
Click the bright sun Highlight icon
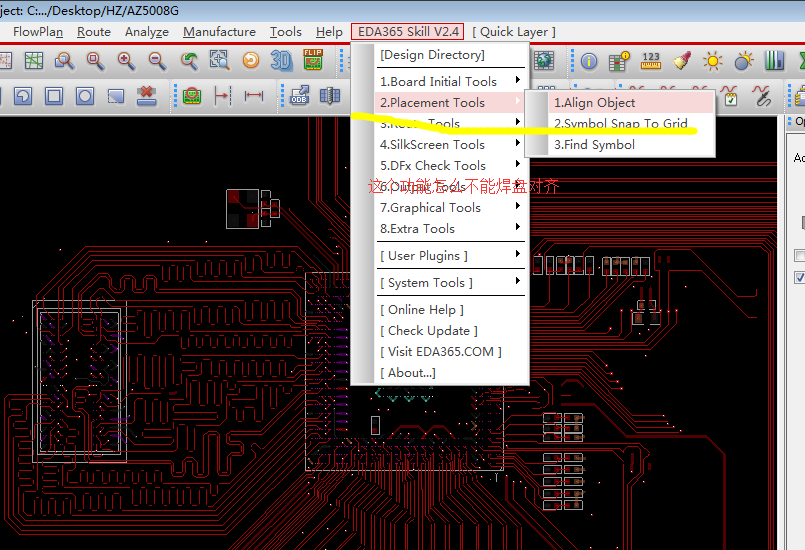pos(713,61)
